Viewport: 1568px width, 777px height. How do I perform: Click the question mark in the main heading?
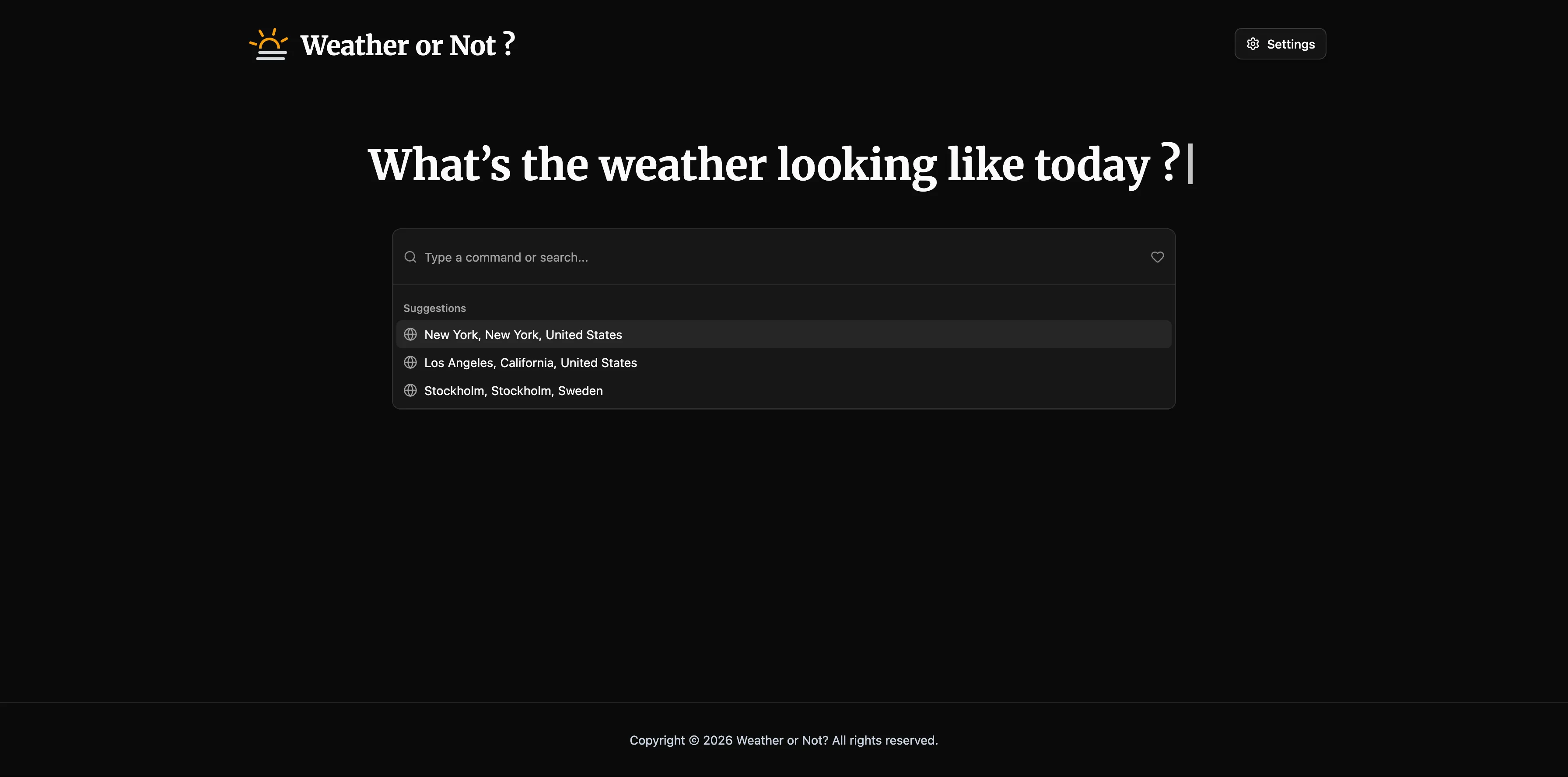1169,163
